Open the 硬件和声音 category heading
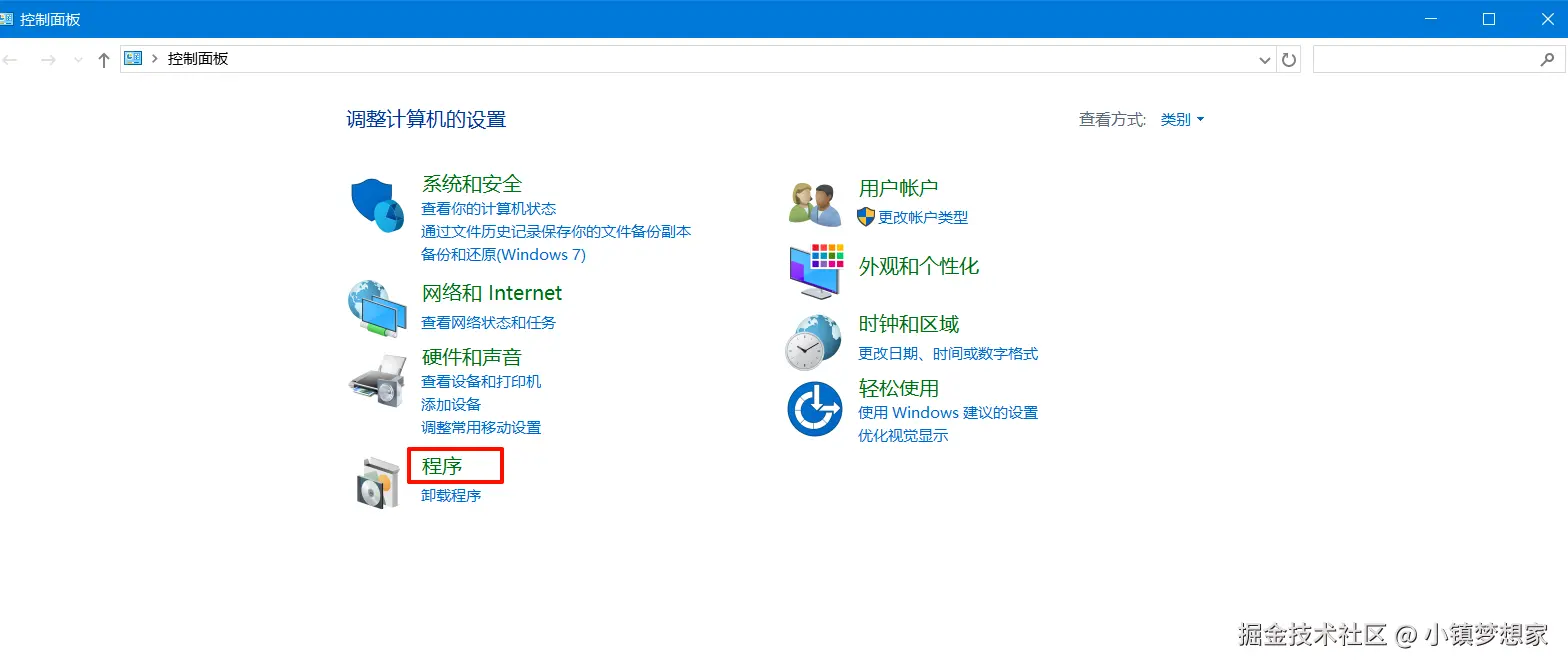Screen dimensions: 1568x668 click(x=472, y=357)
